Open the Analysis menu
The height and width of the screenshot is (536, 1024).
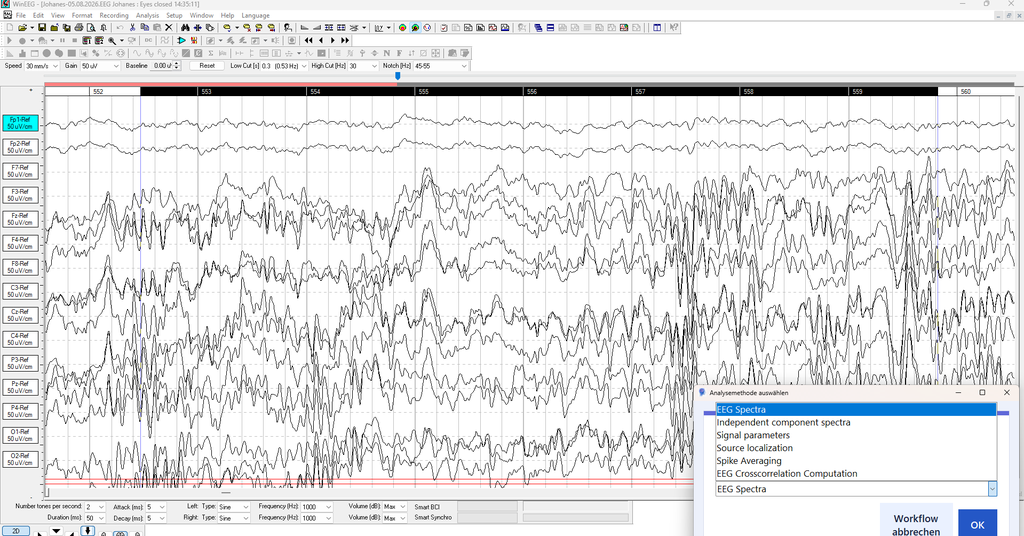[147, 15]
